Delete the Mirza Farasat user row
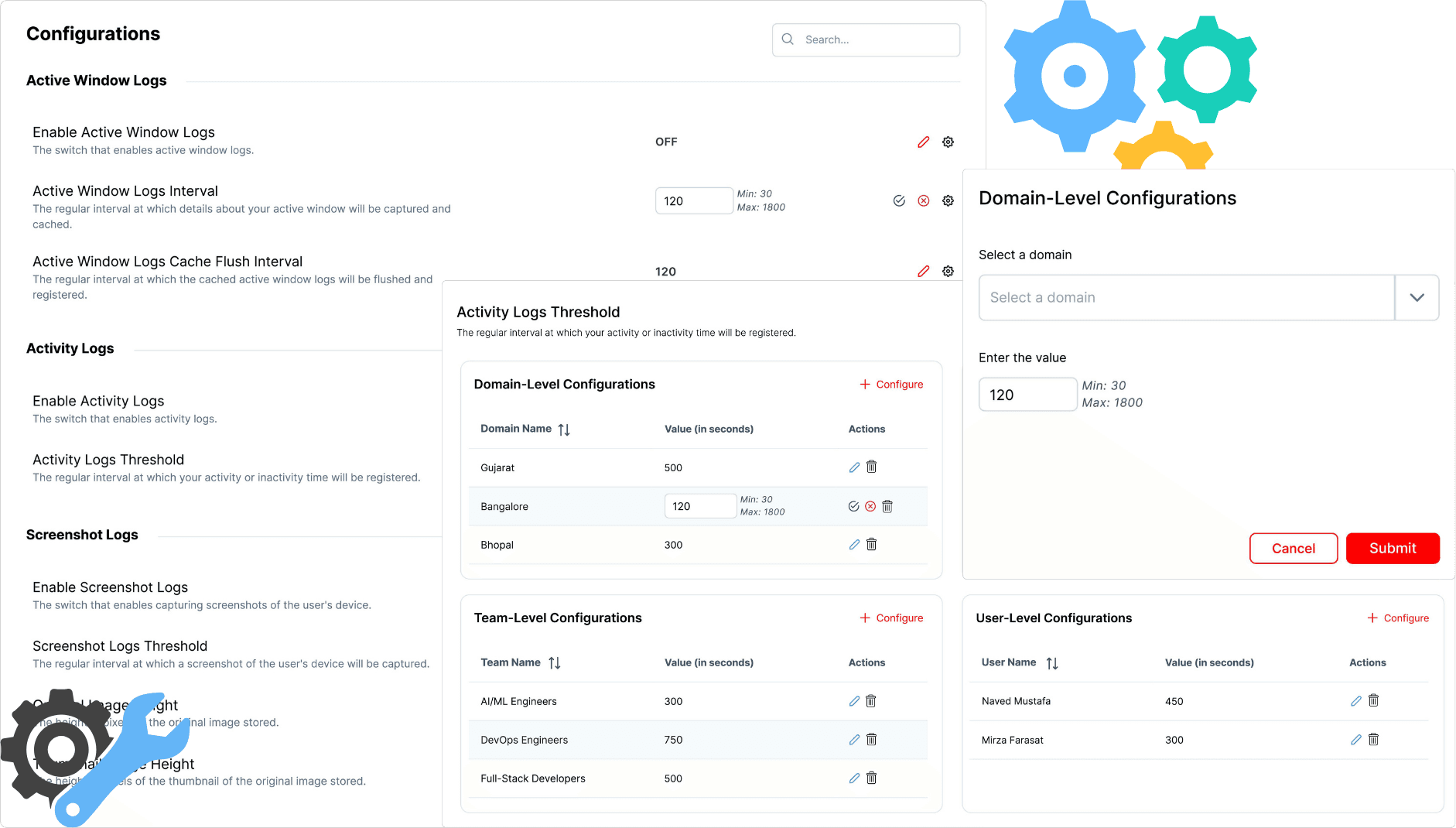 coord(1373,739)
